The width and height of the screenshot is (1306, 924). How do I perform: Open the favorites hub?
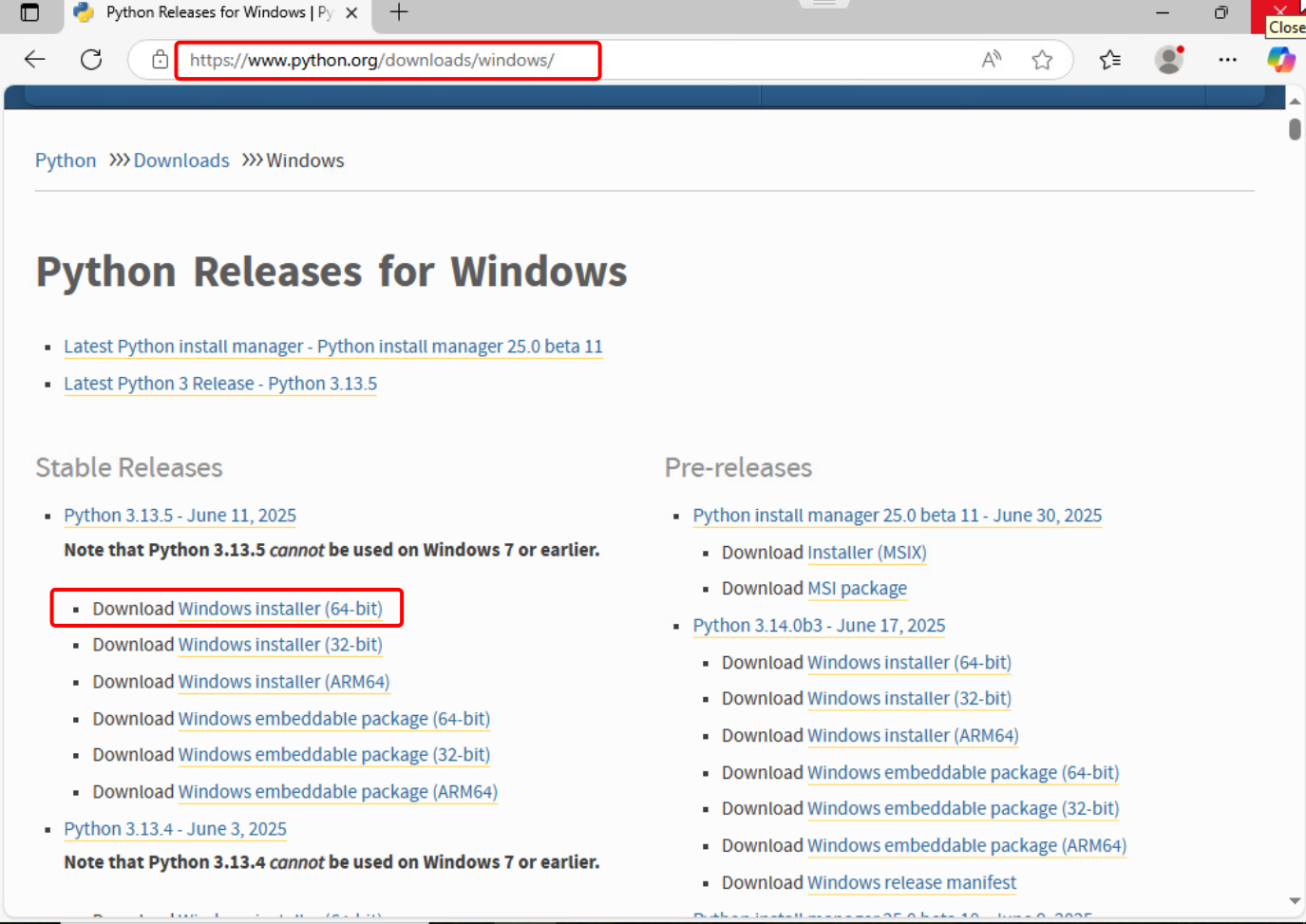point(1109,59)
